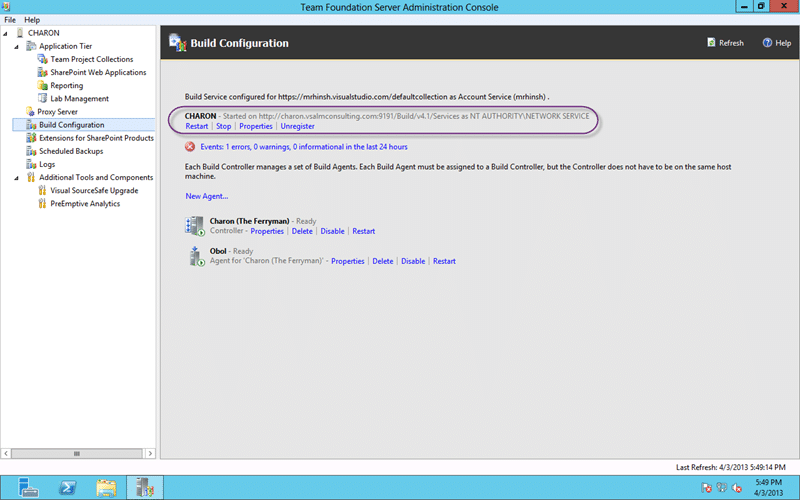
Task: Select Lab Management in tree
Action: point(80,98)
